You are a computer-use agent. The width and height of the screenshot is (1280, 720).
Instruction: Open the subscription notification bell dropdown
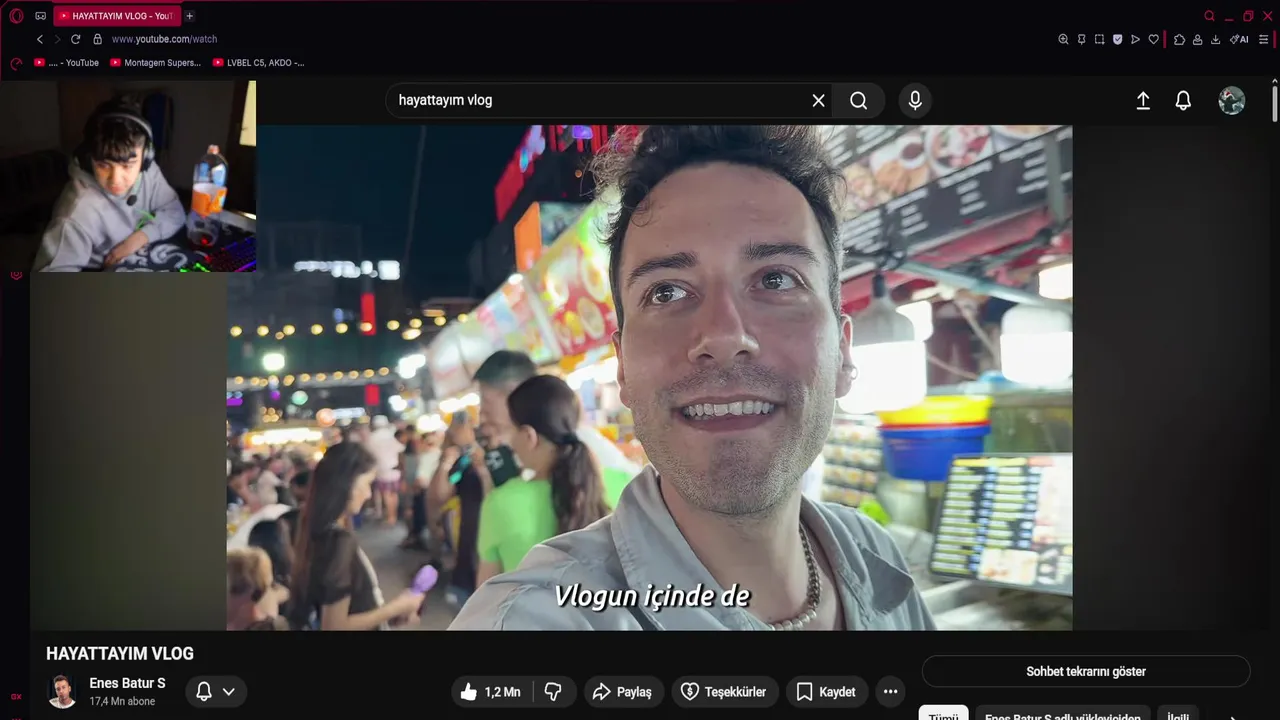pyautogui.click(x=216, y=691)
